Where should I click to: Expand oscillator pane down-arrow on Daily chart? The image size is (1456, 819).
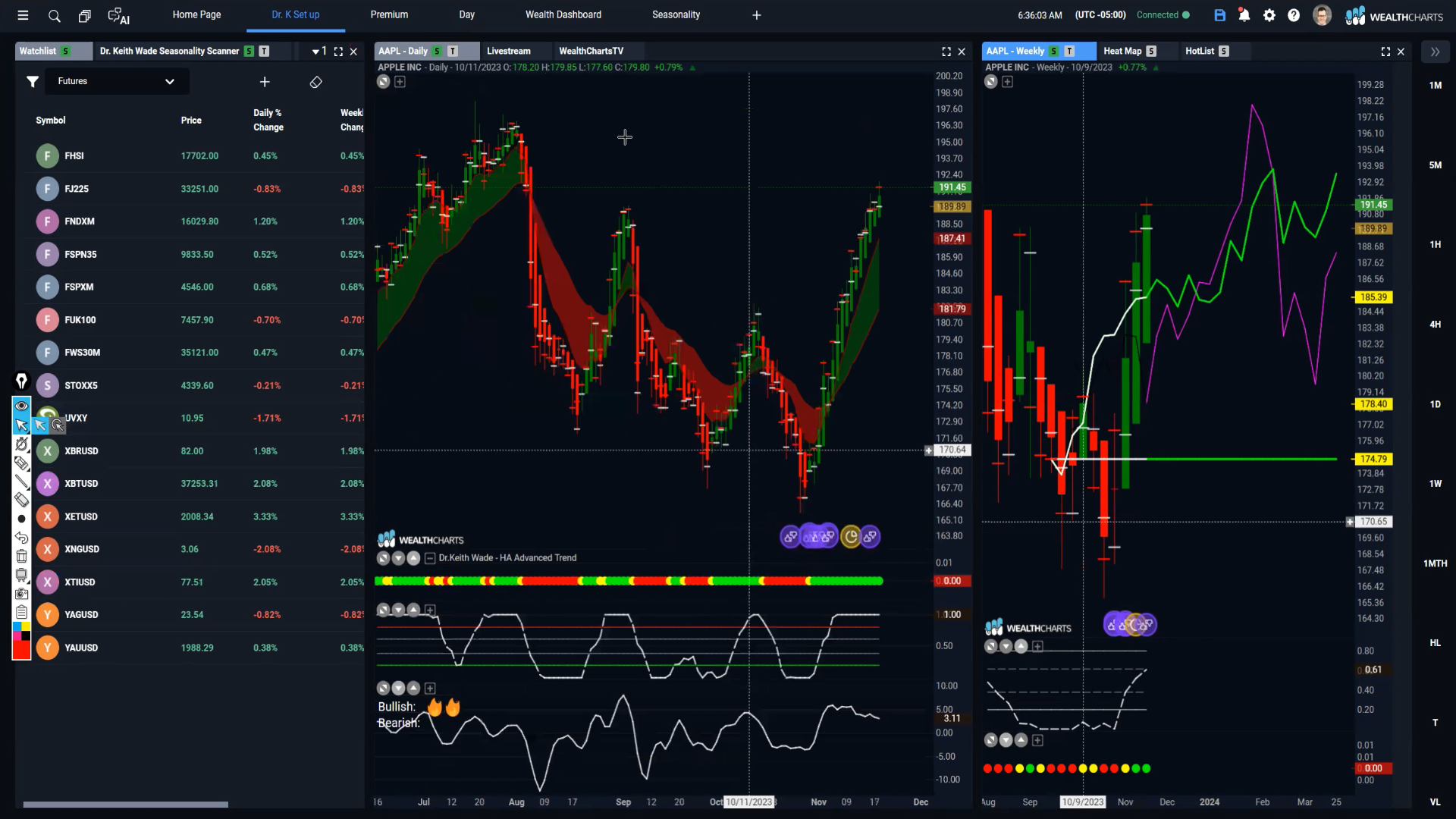pyautogui.click(x=398, y=610)
